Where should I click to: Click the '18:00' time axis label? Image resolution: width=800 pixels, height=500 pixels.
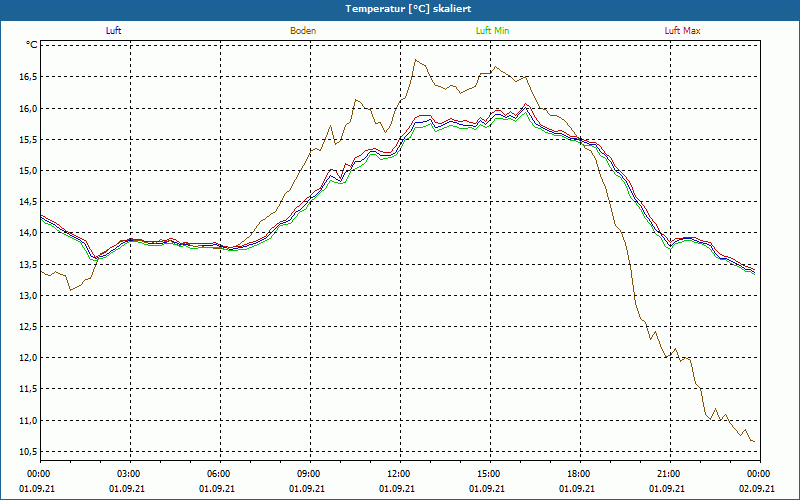[x=580, y=474]
